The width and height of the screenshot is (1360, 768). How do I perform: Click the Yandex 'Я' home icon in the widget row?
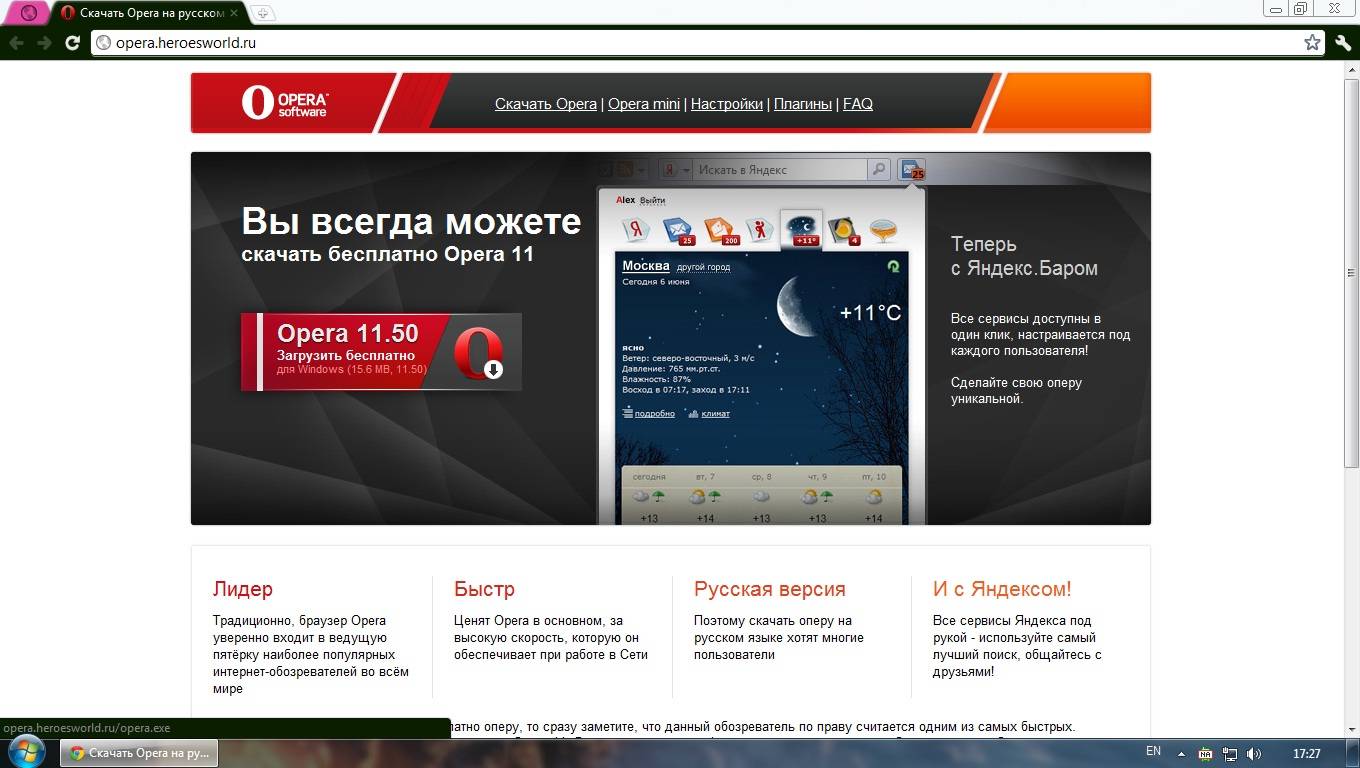[x=636, y=230]
